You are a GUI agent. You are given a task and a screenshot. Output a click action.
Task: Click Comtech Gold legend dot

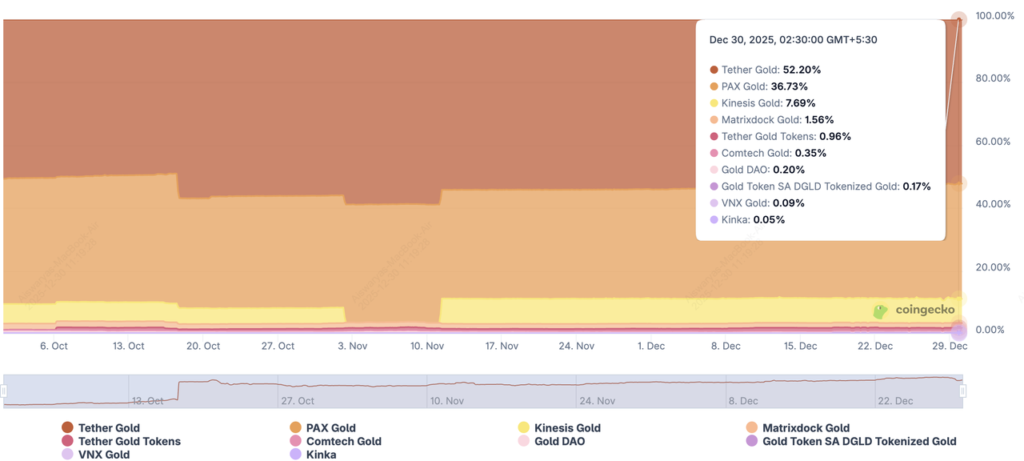(296, 441)
